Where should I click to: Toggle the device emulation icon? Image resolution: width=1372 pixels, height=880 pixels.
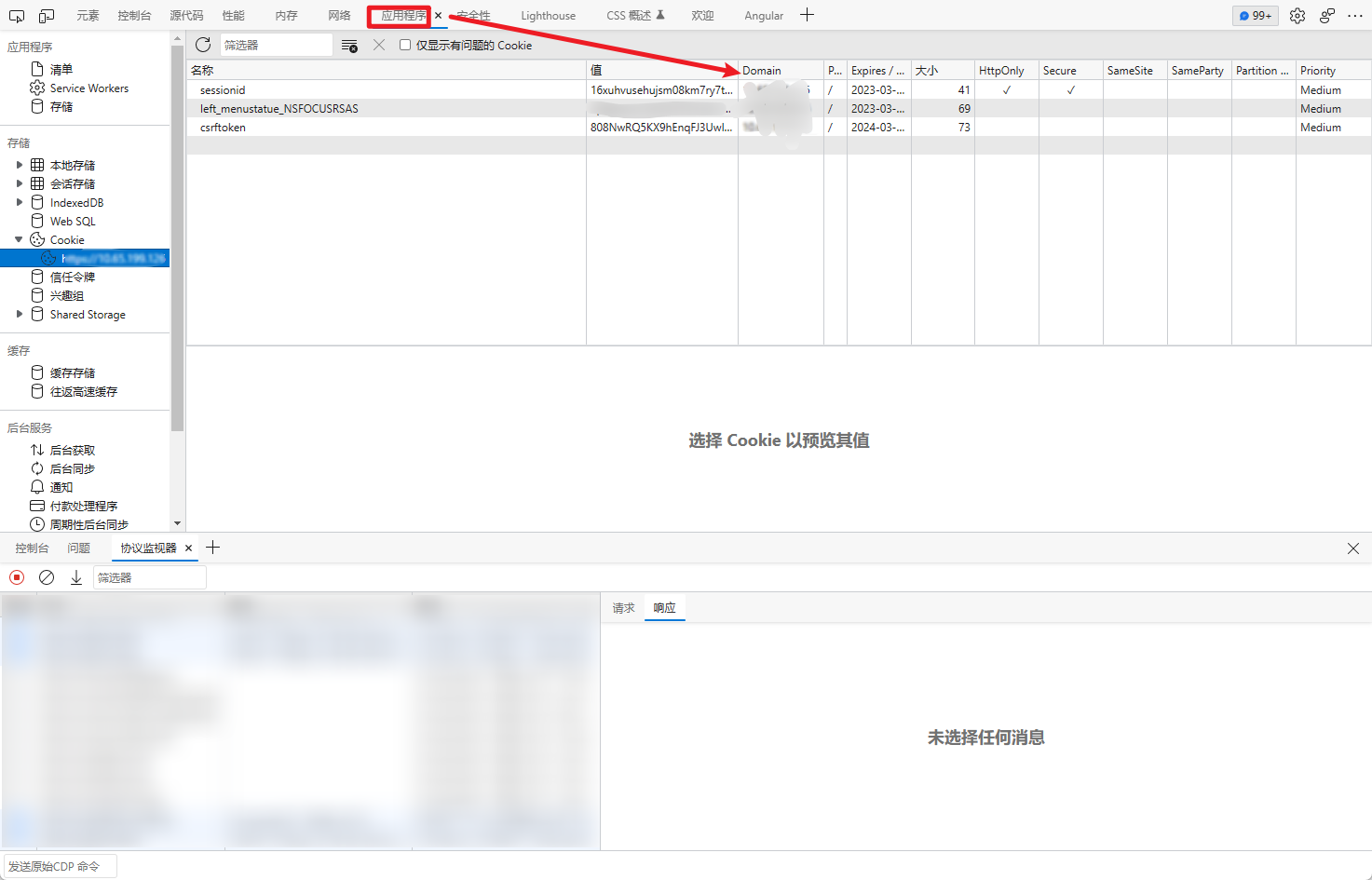click(x=47, y=16)
